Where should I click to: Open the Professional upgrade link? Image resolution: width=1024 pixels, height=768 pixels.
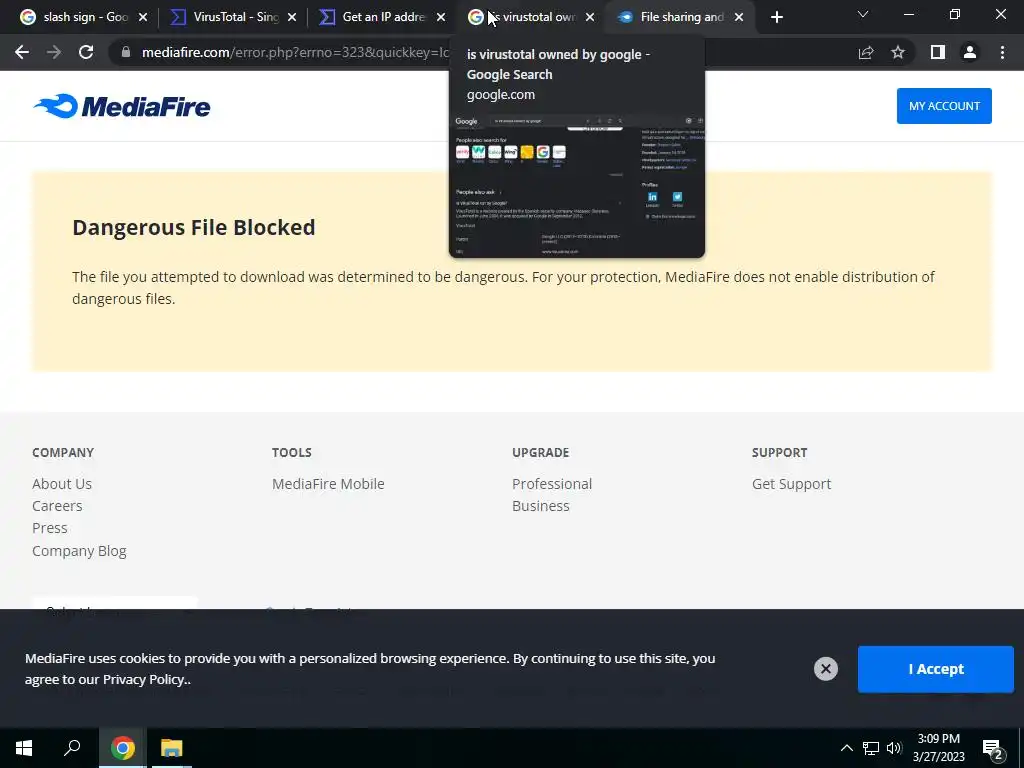click(x=552, y=484)
